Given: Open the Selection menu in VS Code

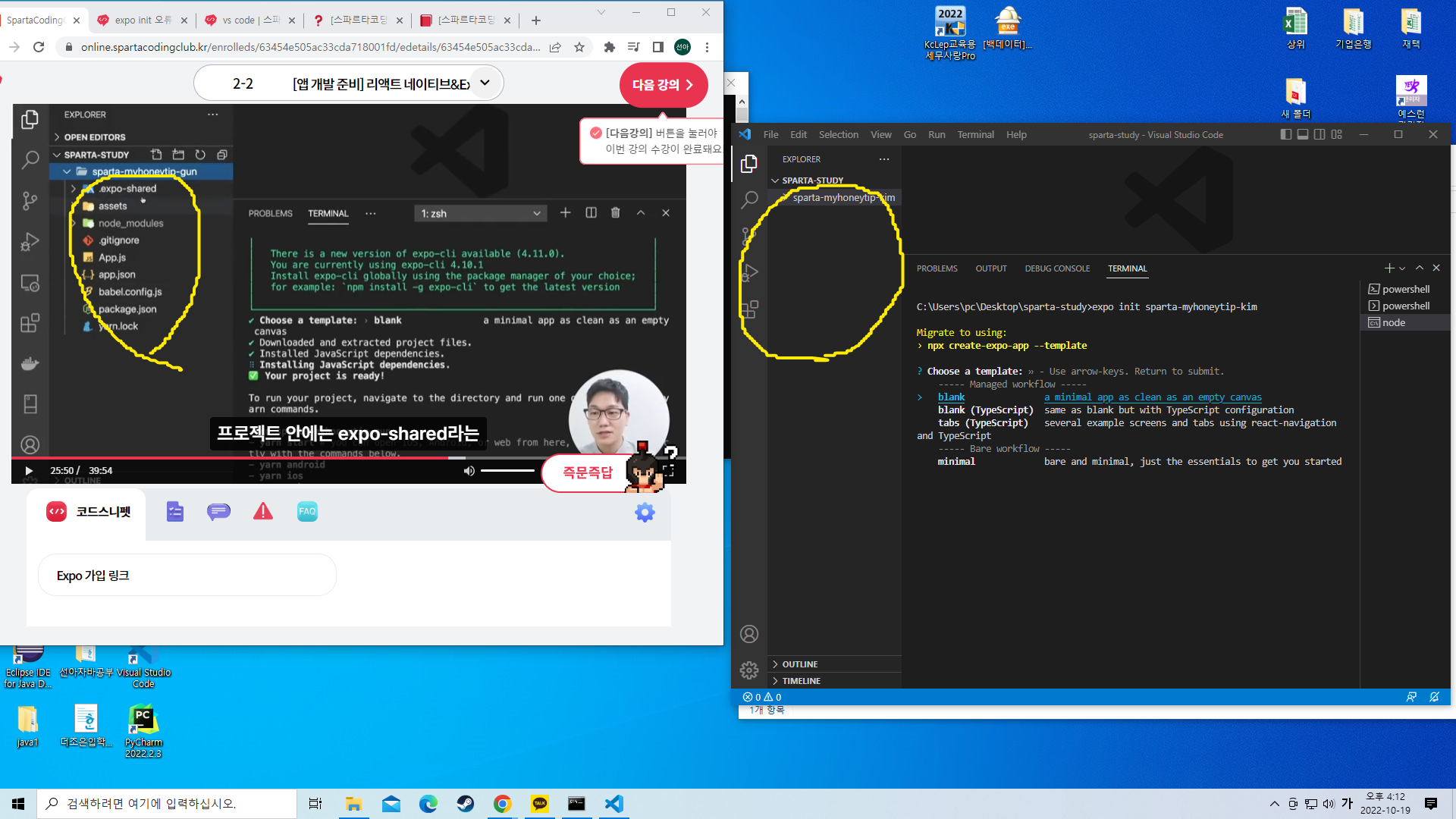Looking at the screenshot, I should 839,134.
